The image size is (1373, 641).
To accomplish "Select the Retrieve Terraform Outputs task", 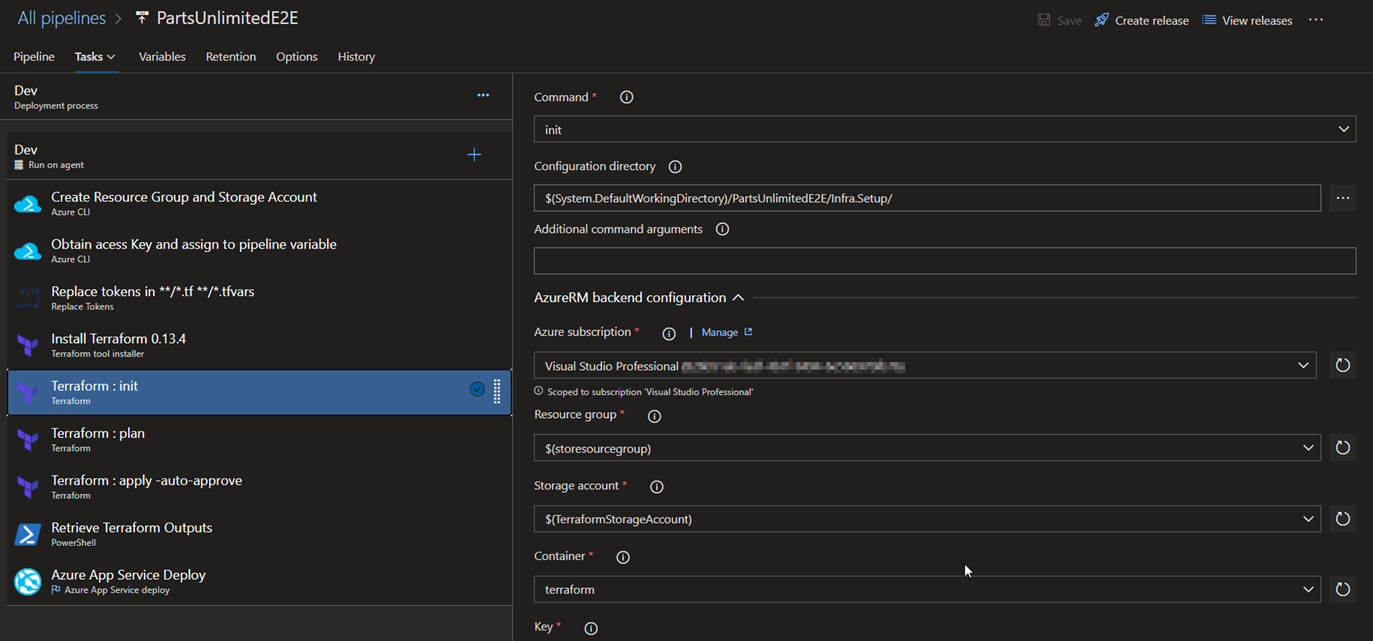I will tap(259, 534).
